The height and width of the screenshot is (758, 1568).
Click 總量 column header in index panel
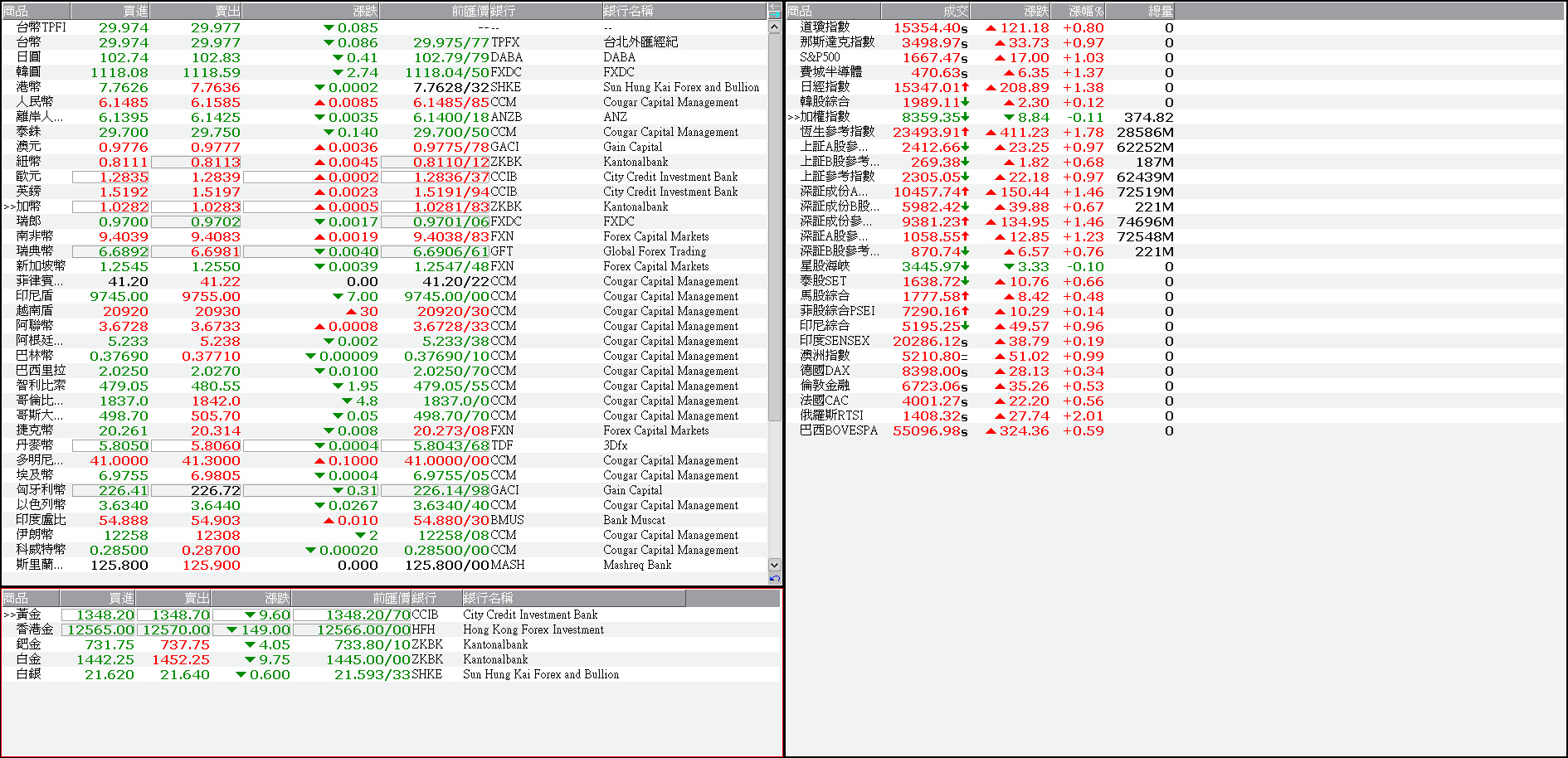pyautogui.click(x=1141, y=11)
